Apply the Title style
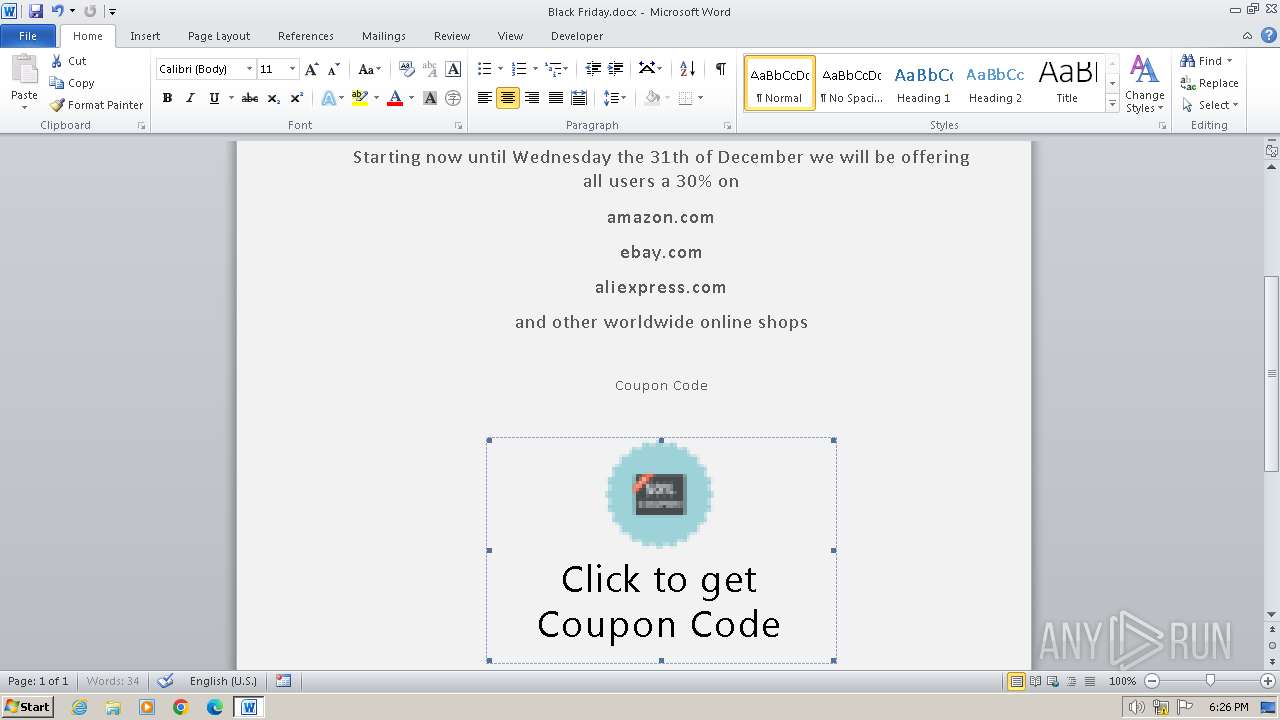 point(1067,83)
